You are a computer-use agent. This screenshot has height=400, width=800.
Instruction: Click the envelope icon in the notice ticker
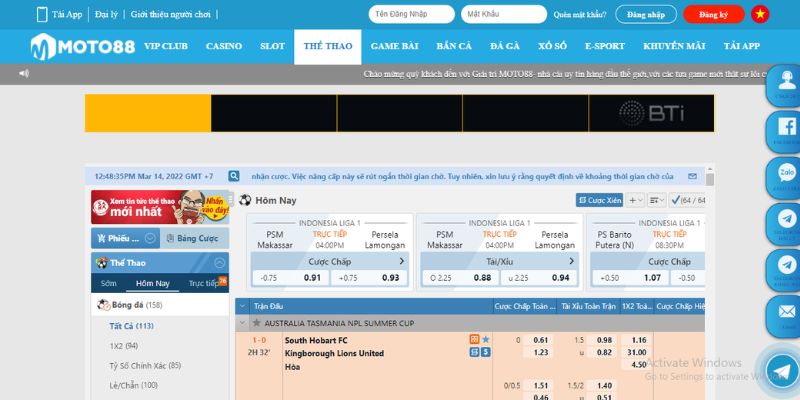692,176
